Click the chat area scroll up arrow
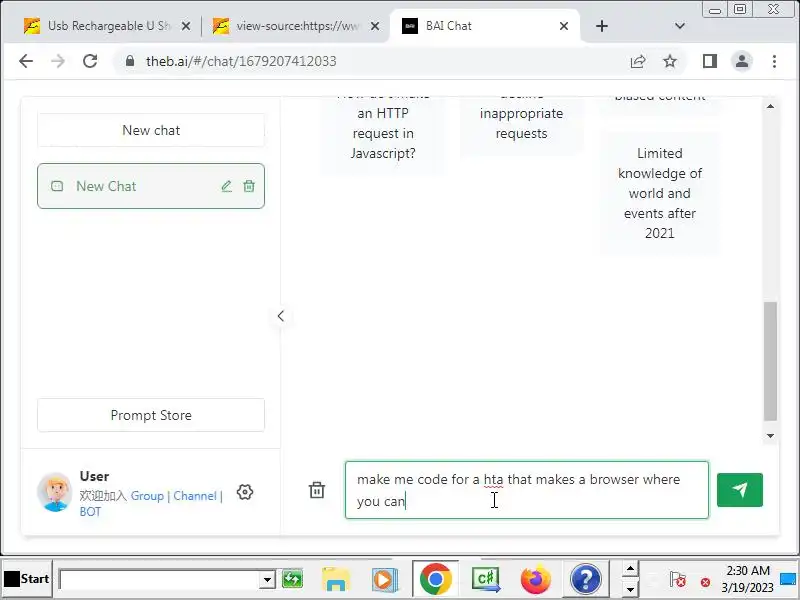The height and width of the screenshot is (600, 800). point(770,106)
